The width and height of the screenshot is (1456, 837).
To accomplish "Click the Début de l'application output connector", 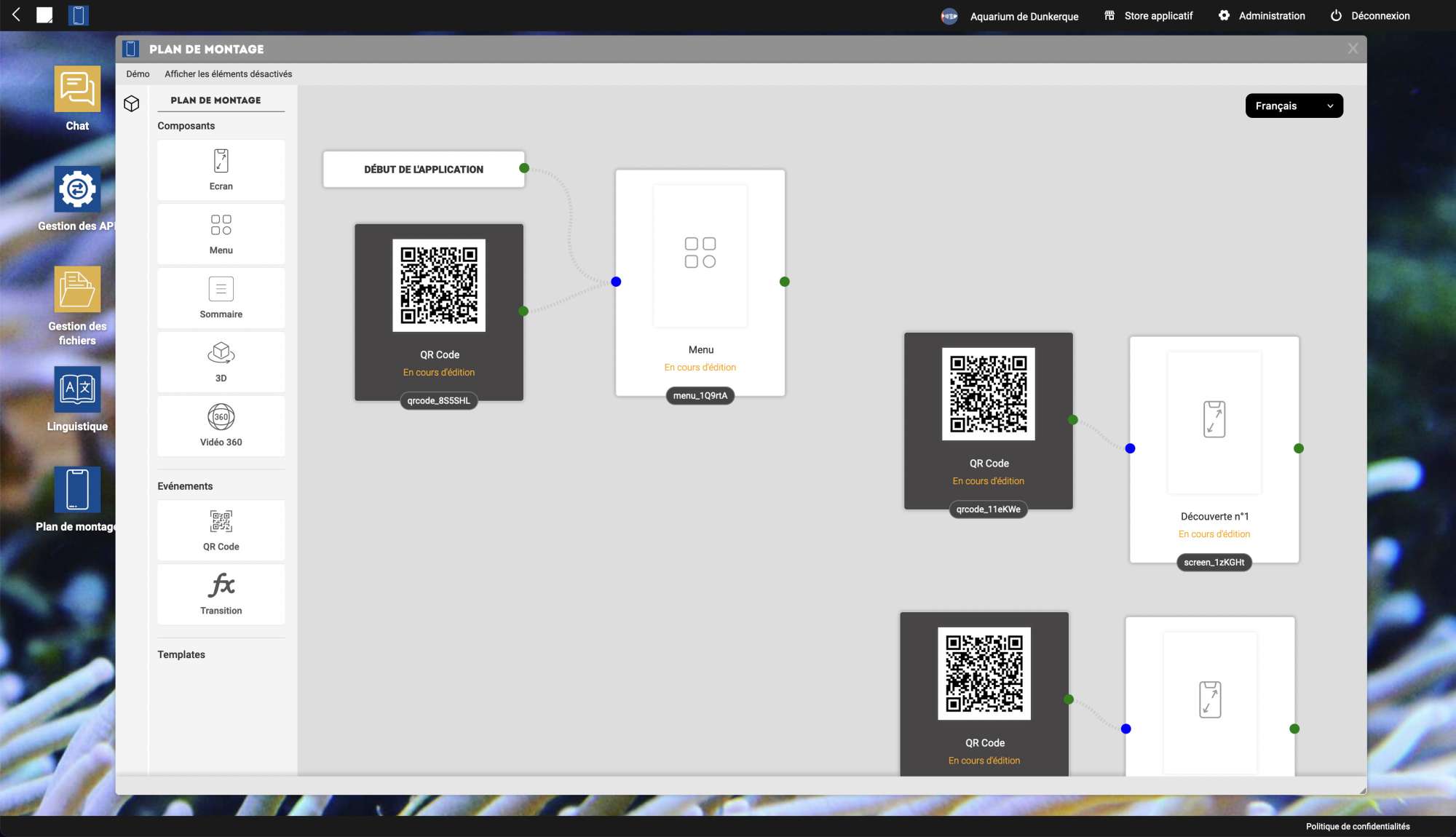I will tap(524, 169).
